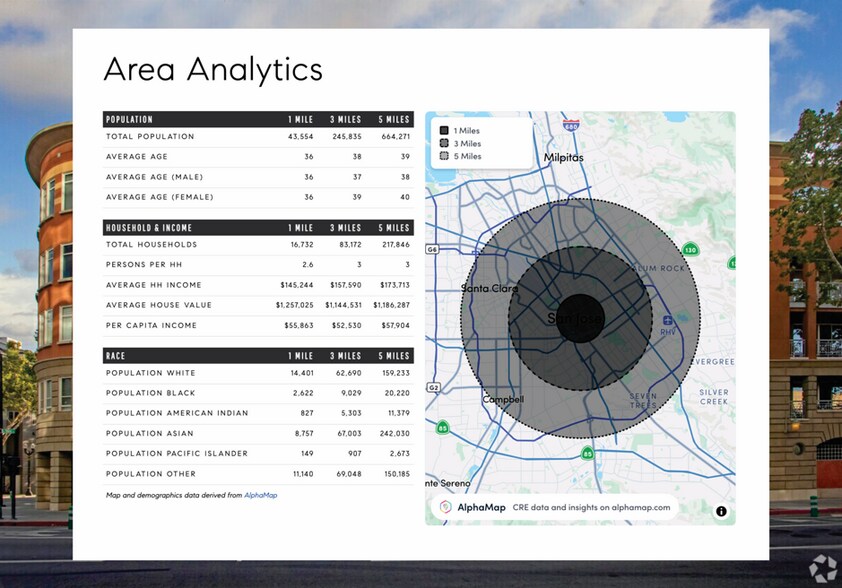The height and width of the screenshot is (588, 842).
Task: Open the AlphaMap link in the footnote
Action: 260,495
